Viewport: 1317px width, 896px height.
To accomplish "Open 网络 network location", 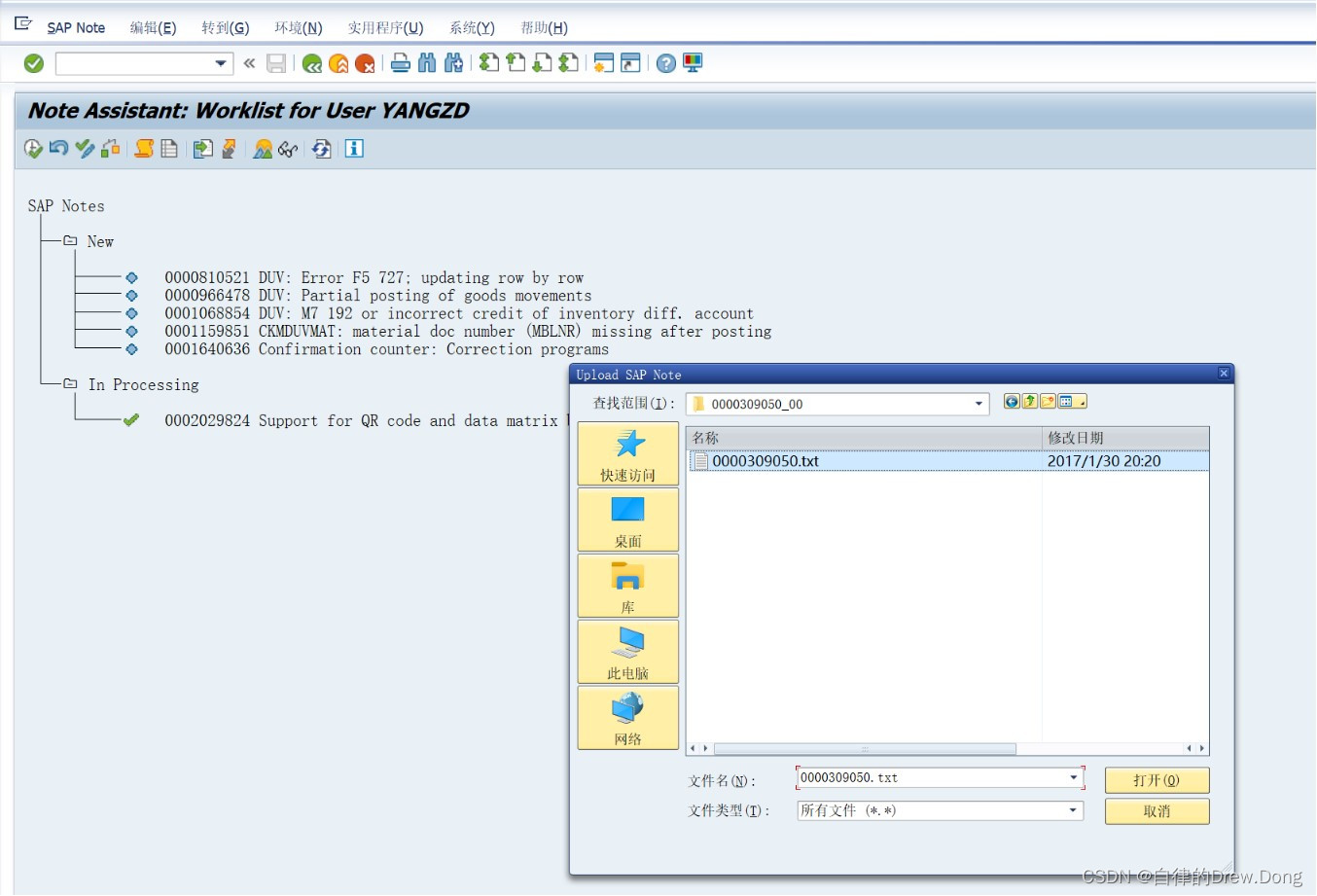I will click(628, 718).
